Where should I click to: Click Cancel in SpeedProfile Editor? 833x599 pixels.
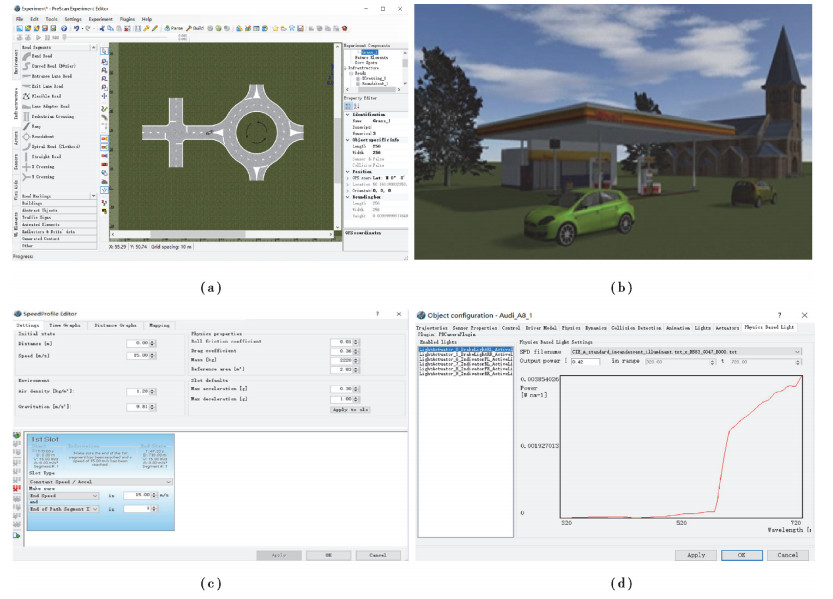click(x=377, y=554)
